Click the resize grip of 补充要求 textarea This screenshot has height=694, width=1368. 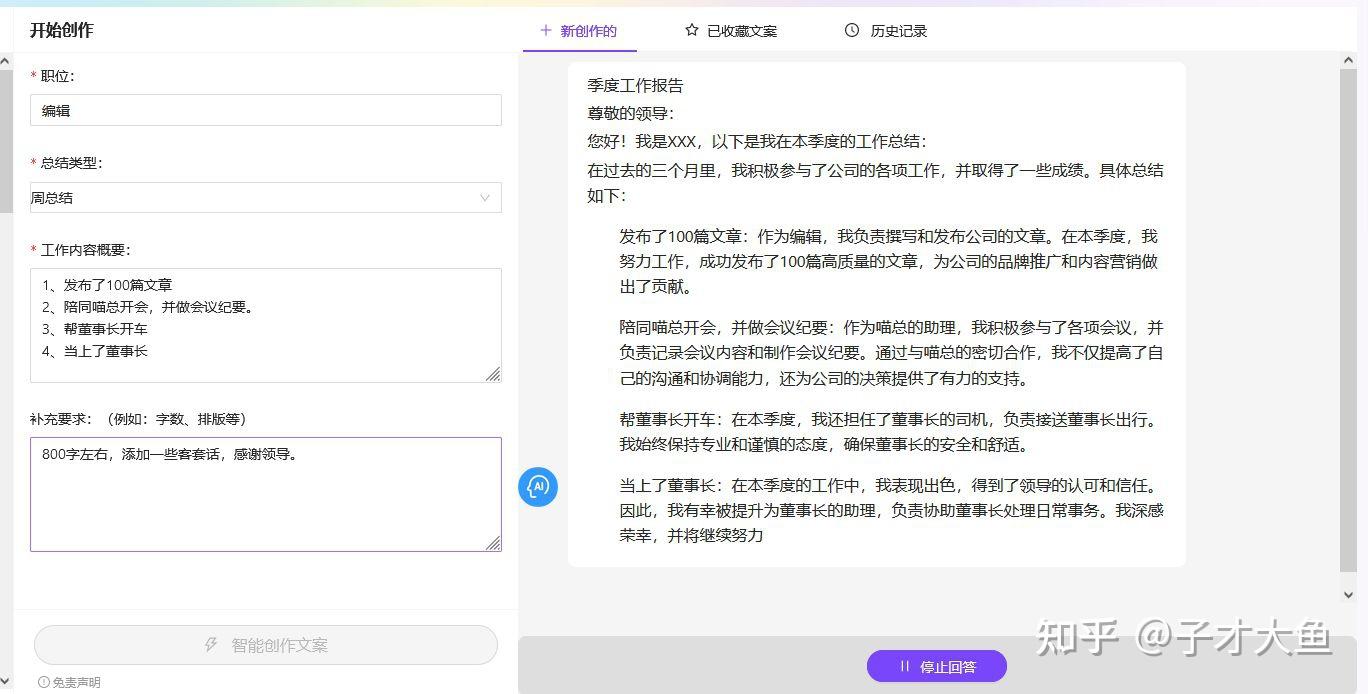[494, 544]
